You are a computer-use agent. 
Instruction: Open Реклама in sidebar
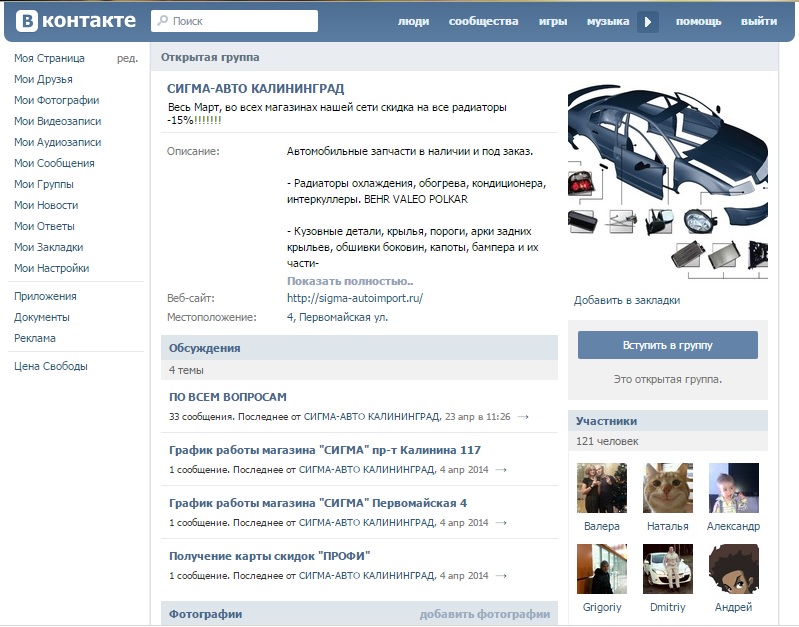pos(35,338)
